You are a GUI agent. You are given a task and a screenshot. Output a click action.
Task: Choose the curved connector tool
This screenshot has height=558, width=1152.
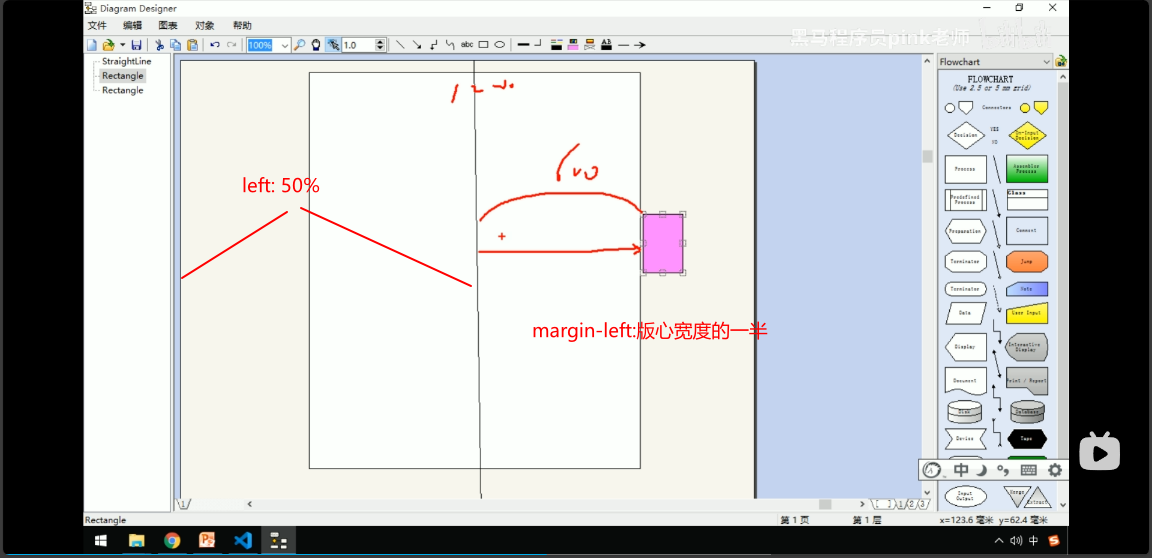click(x=450, y=45)
